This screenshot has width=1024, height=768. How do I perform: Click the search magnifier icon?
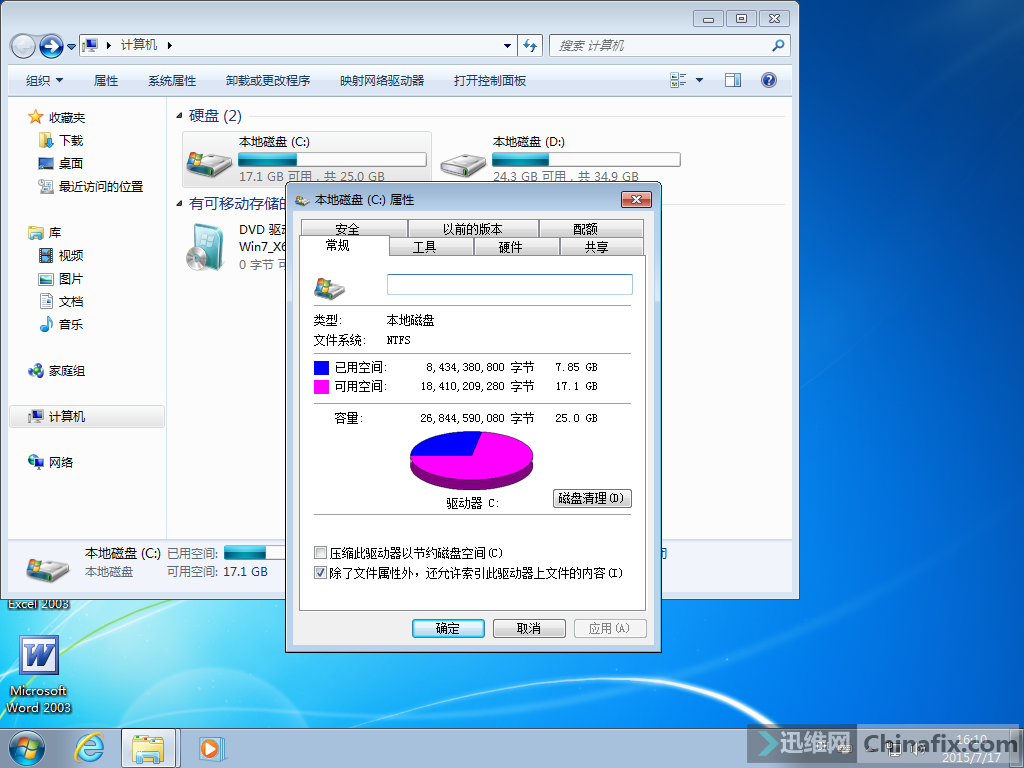(x=778, y=45)
